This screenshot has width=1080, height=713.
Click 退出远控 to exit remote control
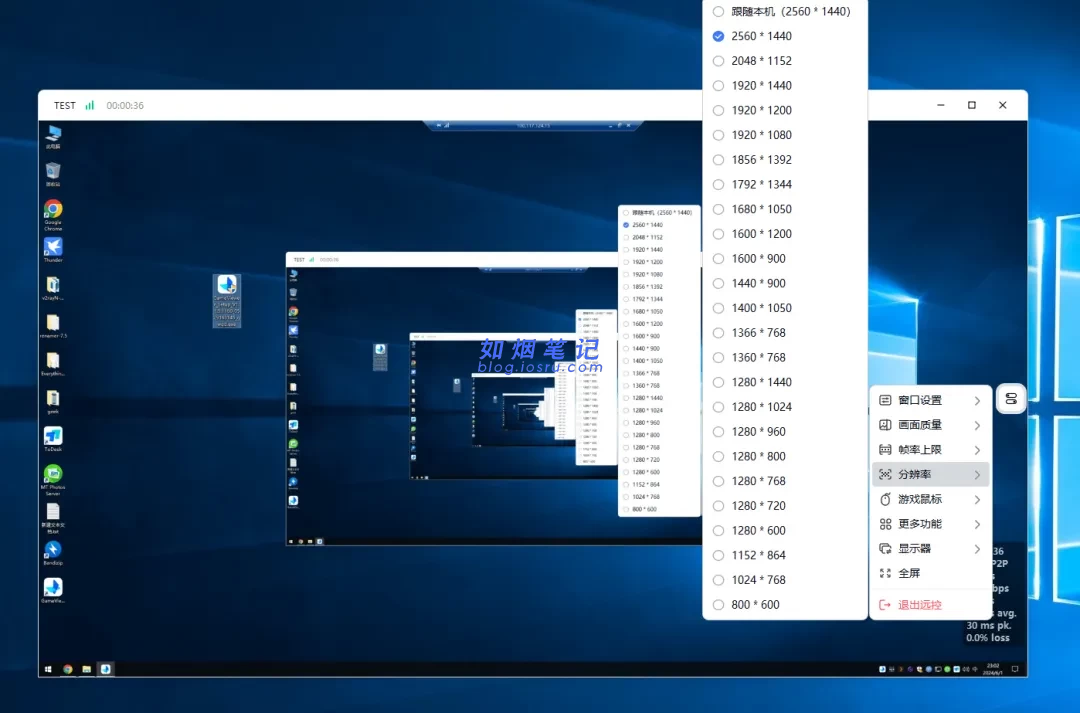point(931,605)
